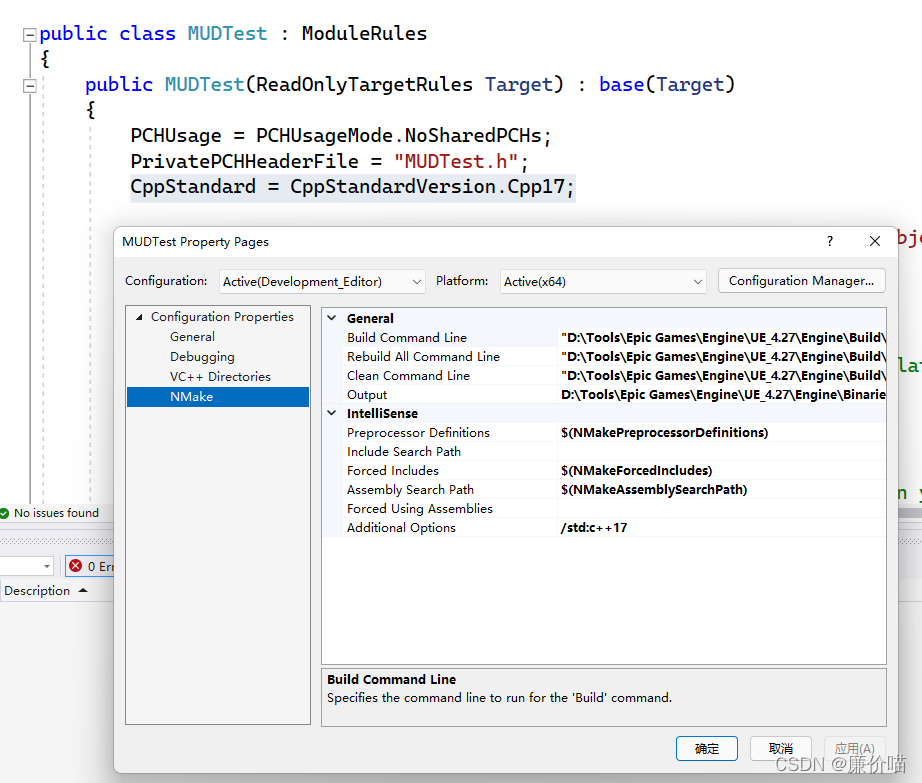Toggle the 0 Errors filter button
The height and width of the screenshot is (783, 922).
(x=89, y=566)
